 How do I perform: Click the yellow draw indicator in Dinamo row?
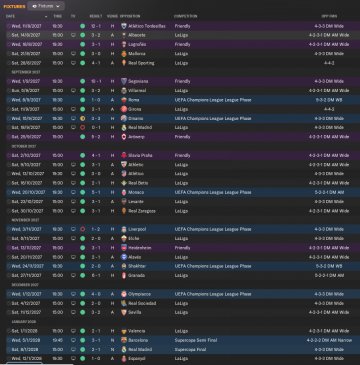82,118
